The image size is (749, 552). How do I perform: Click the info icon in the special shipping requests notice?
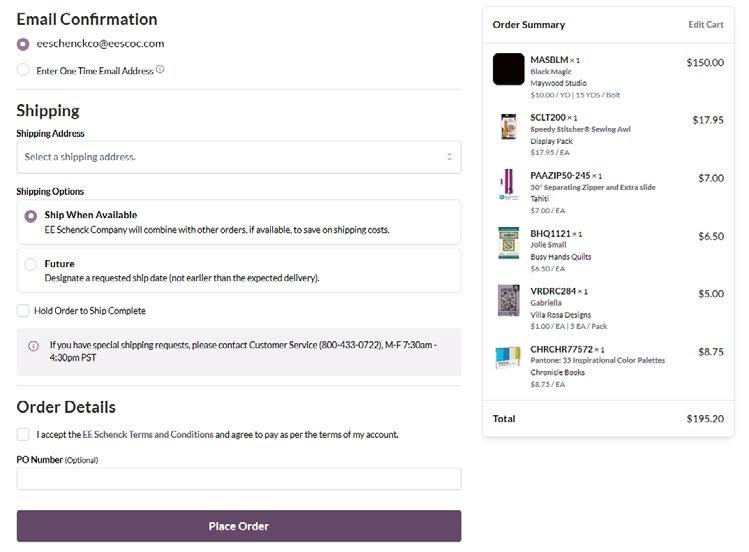click(33, 346)
